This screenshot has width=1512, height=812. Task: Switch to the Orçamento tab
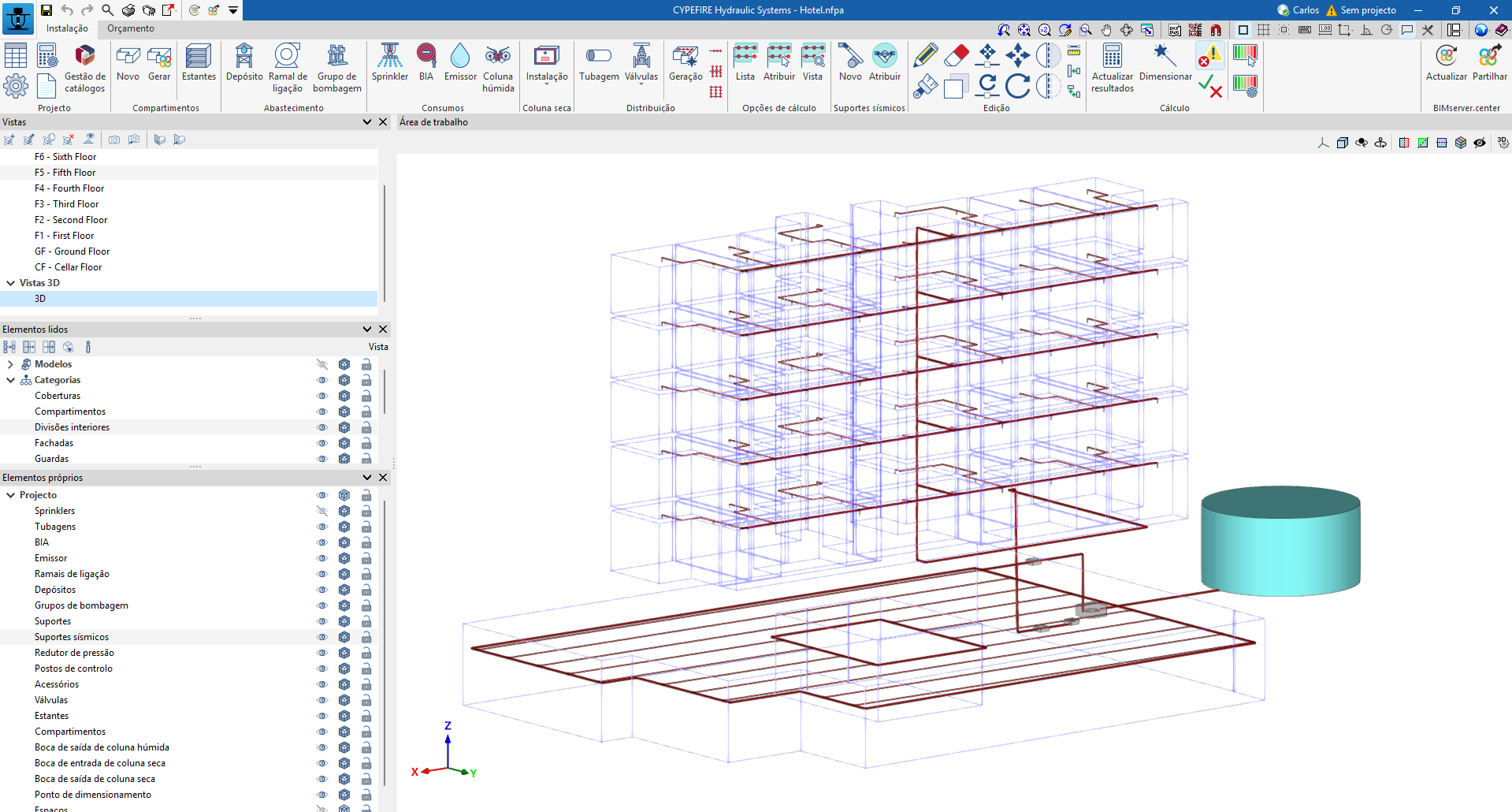(131, 28)
